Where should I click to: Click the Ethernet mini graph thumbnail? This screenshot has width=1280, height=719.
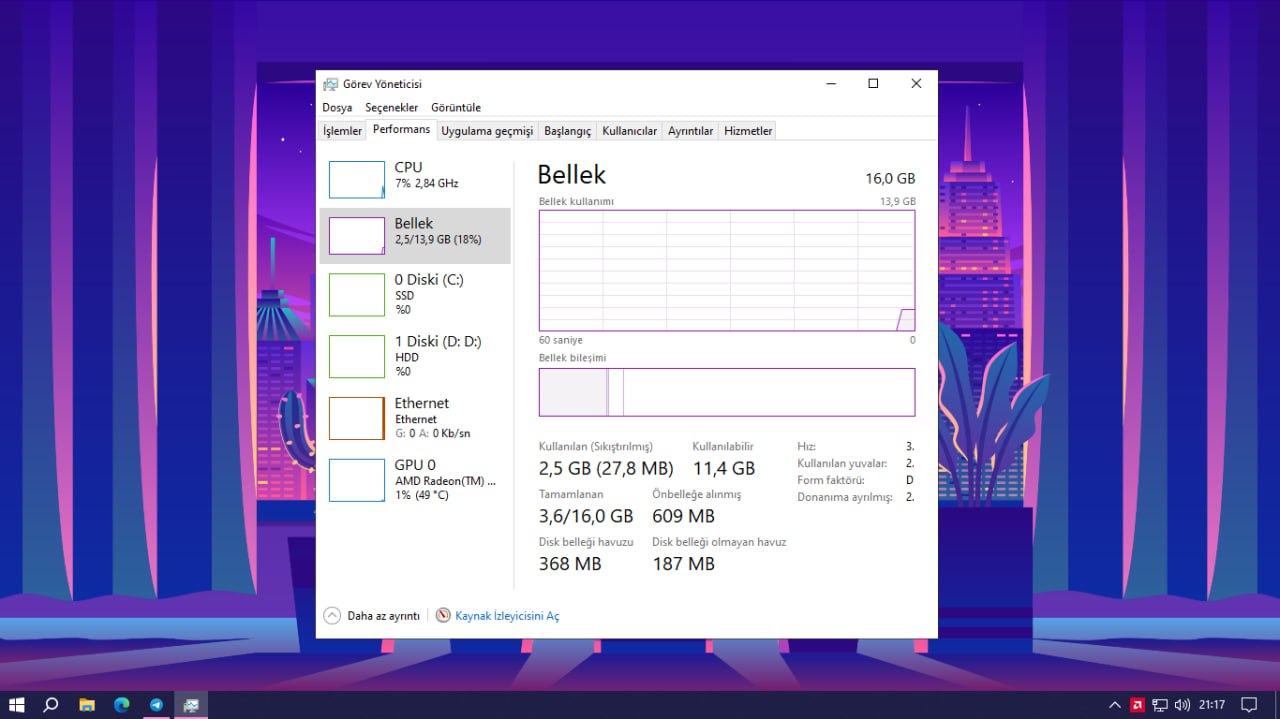(357, 418)
